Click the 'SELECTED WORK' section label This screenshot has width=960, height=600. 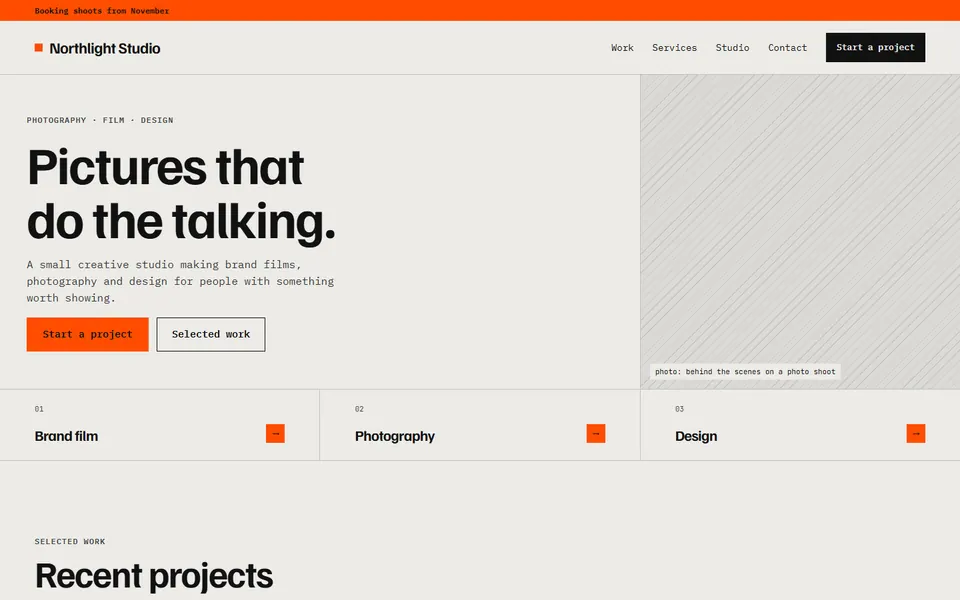click(70, 541)
